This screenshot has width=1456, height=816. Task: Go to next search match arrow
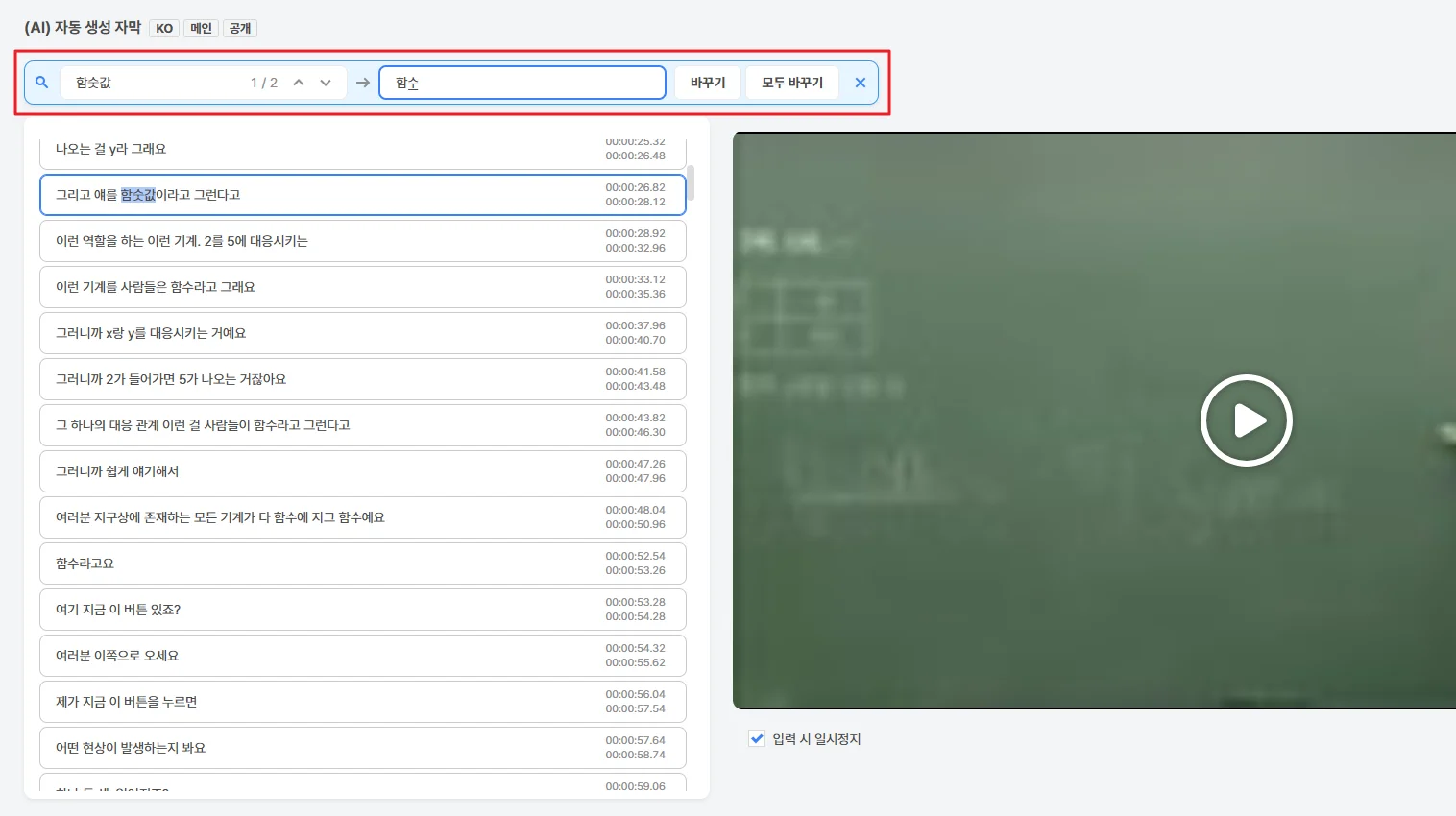(326, 83)
